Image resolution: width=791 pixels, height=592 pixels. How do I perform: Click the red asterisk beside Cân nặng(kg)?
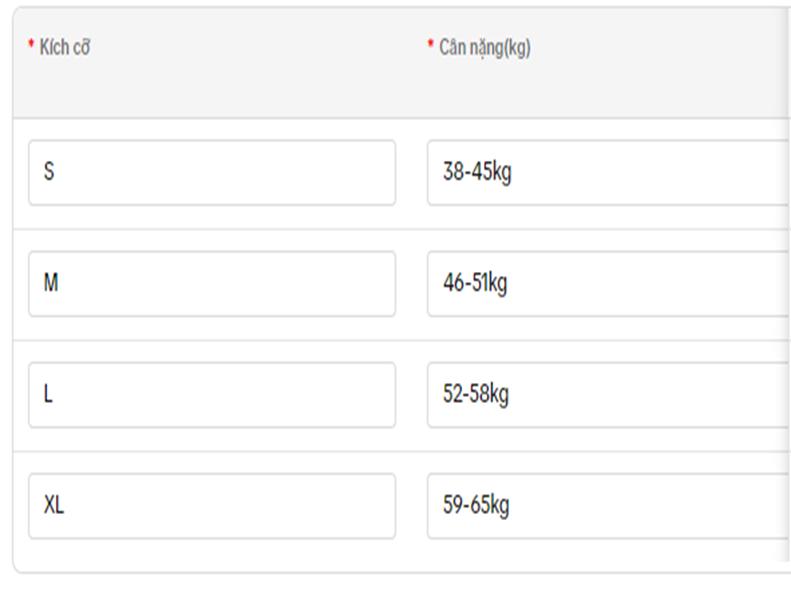(x=430, y=43)
